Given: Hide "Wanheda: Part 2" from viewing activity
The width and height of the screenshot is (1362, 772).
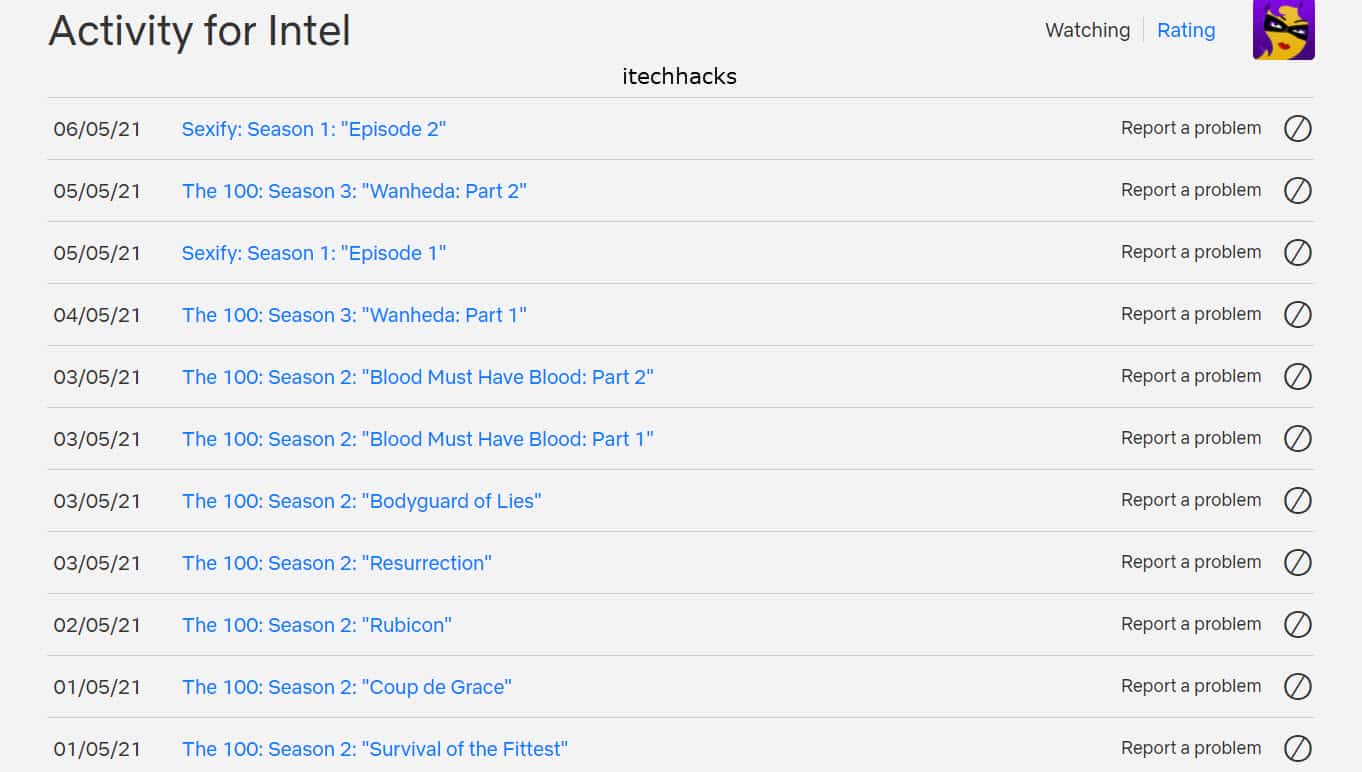Looking at the screenshot, I should (1297, 191).
